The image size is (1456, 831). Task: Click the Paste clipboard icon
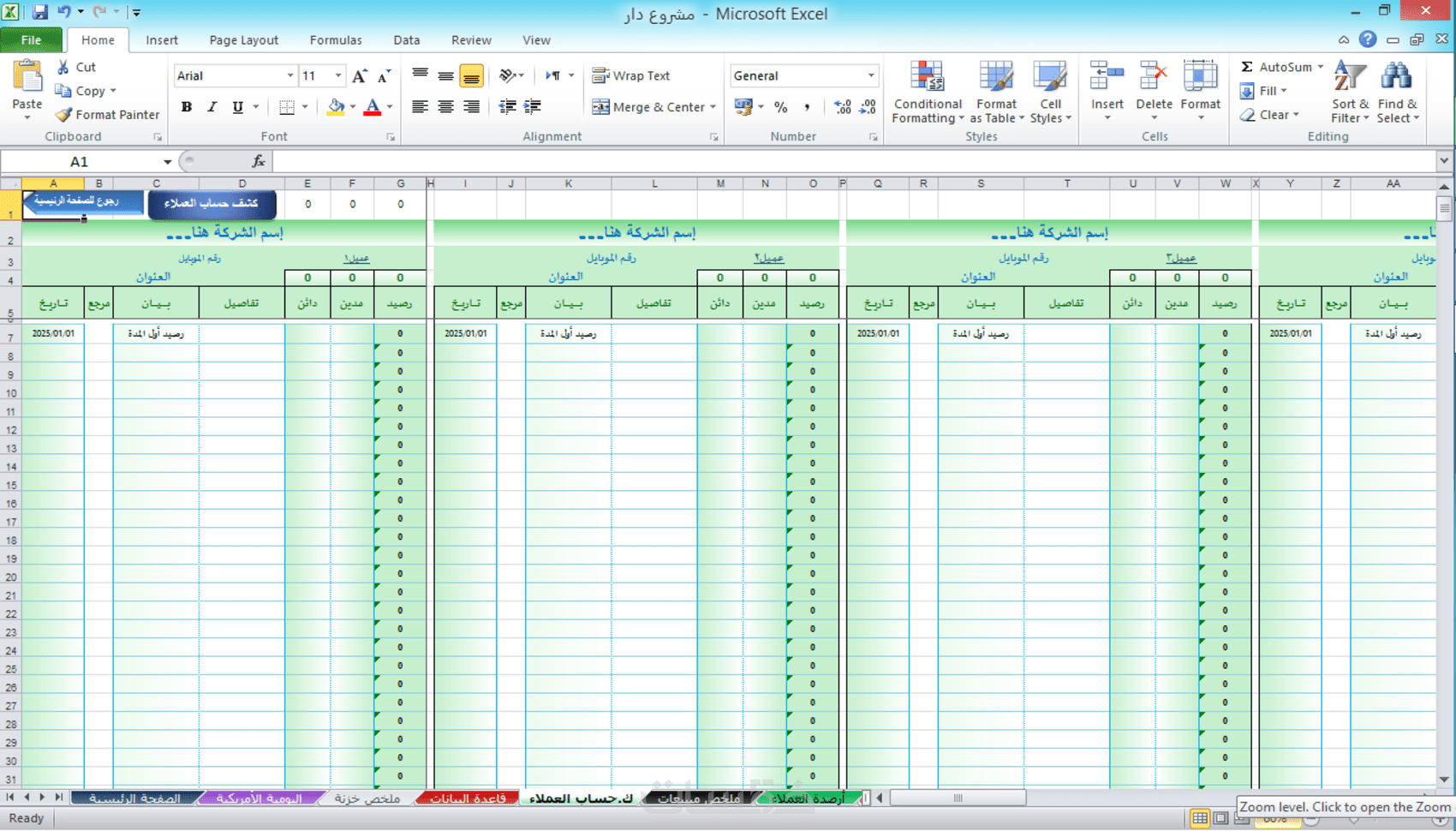point(27,78)
